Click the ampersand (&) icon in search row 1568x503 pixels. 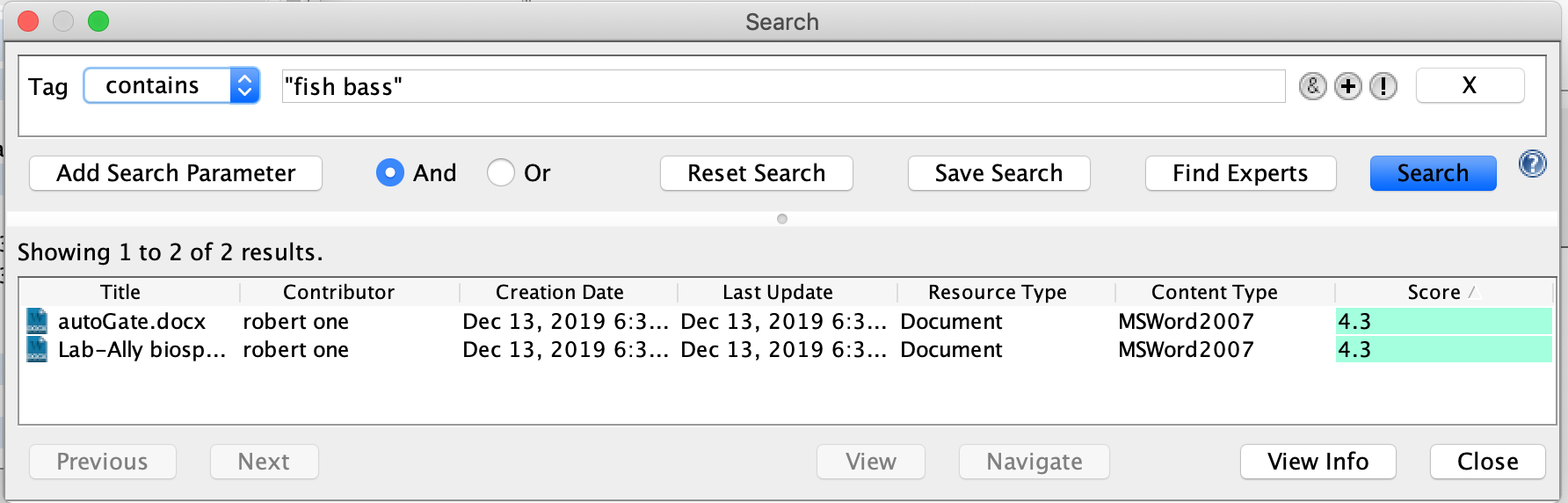pyautogui.click(x=1312, y=86)
